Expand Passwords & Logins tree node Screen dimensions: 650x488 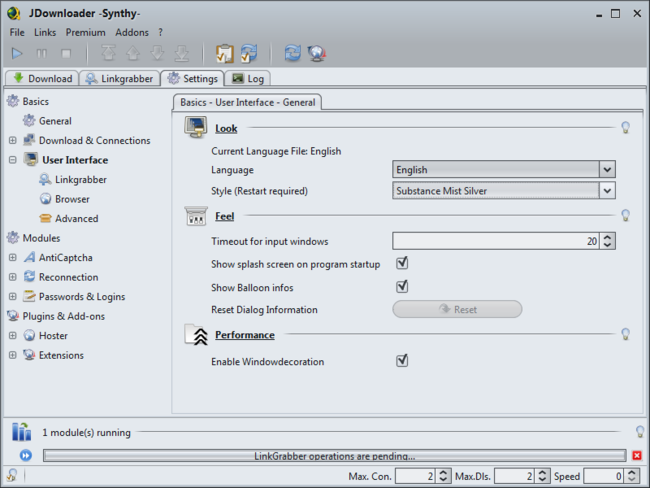tap(13, 296)
